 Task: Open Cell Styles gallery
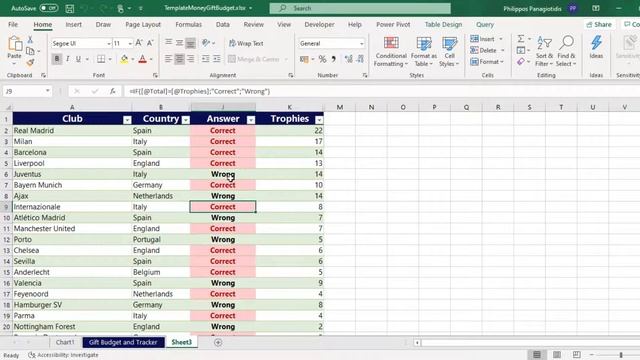[449, 52]
